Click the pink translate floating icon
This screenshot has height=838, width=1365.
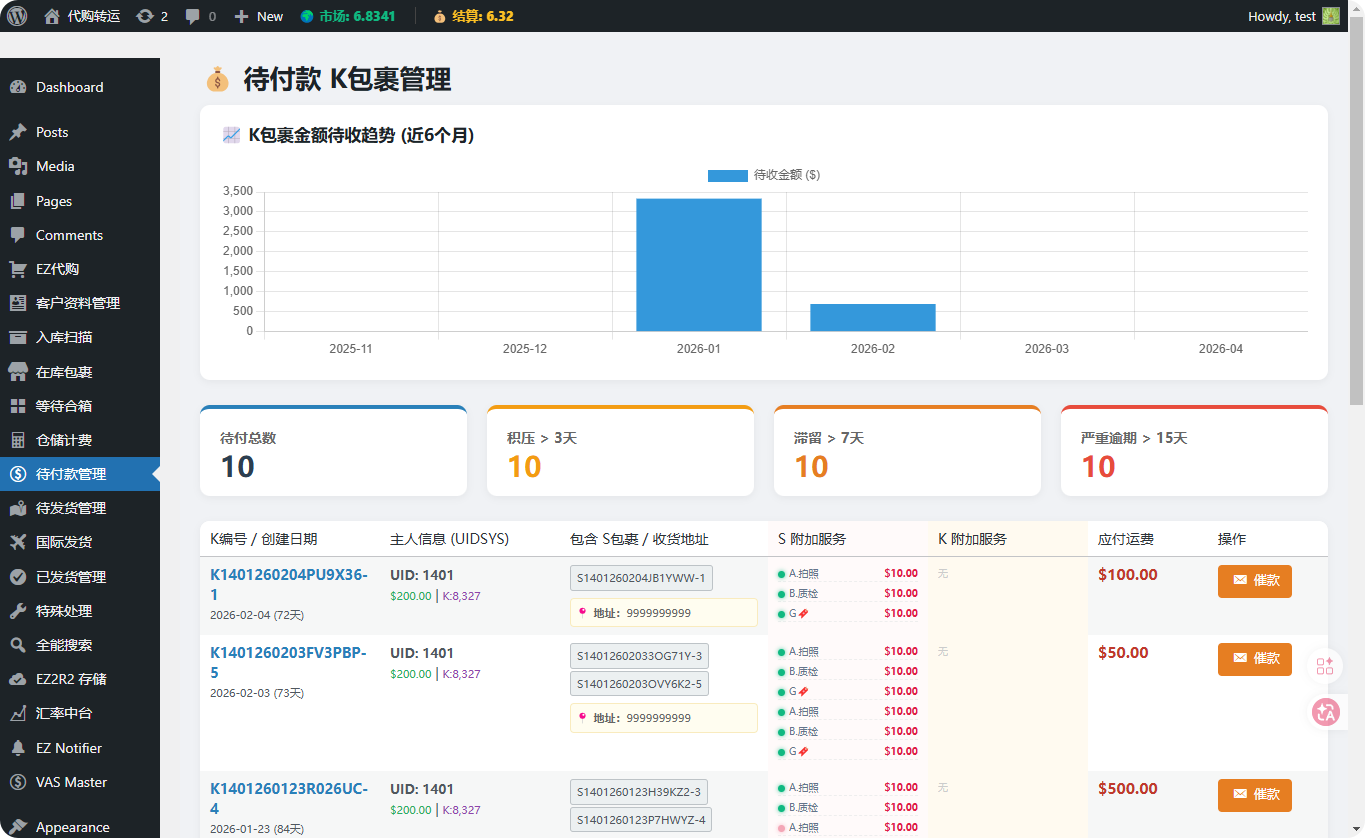tap(1326, 712)
